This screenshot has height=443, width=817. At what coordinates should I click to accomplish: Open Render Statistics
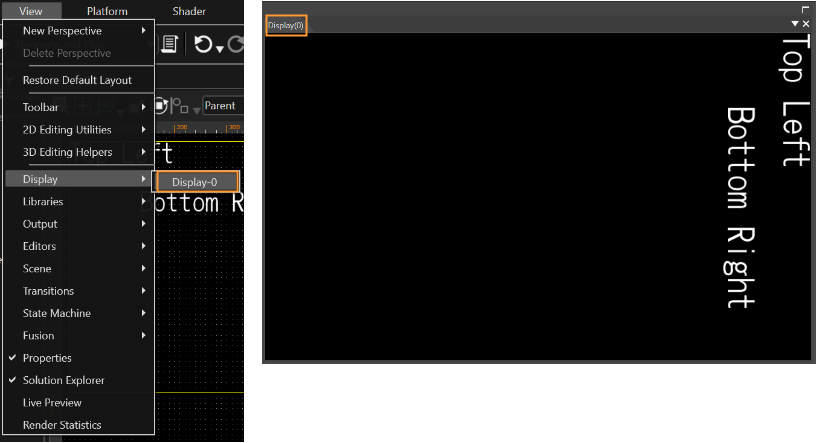click(79, 425)
